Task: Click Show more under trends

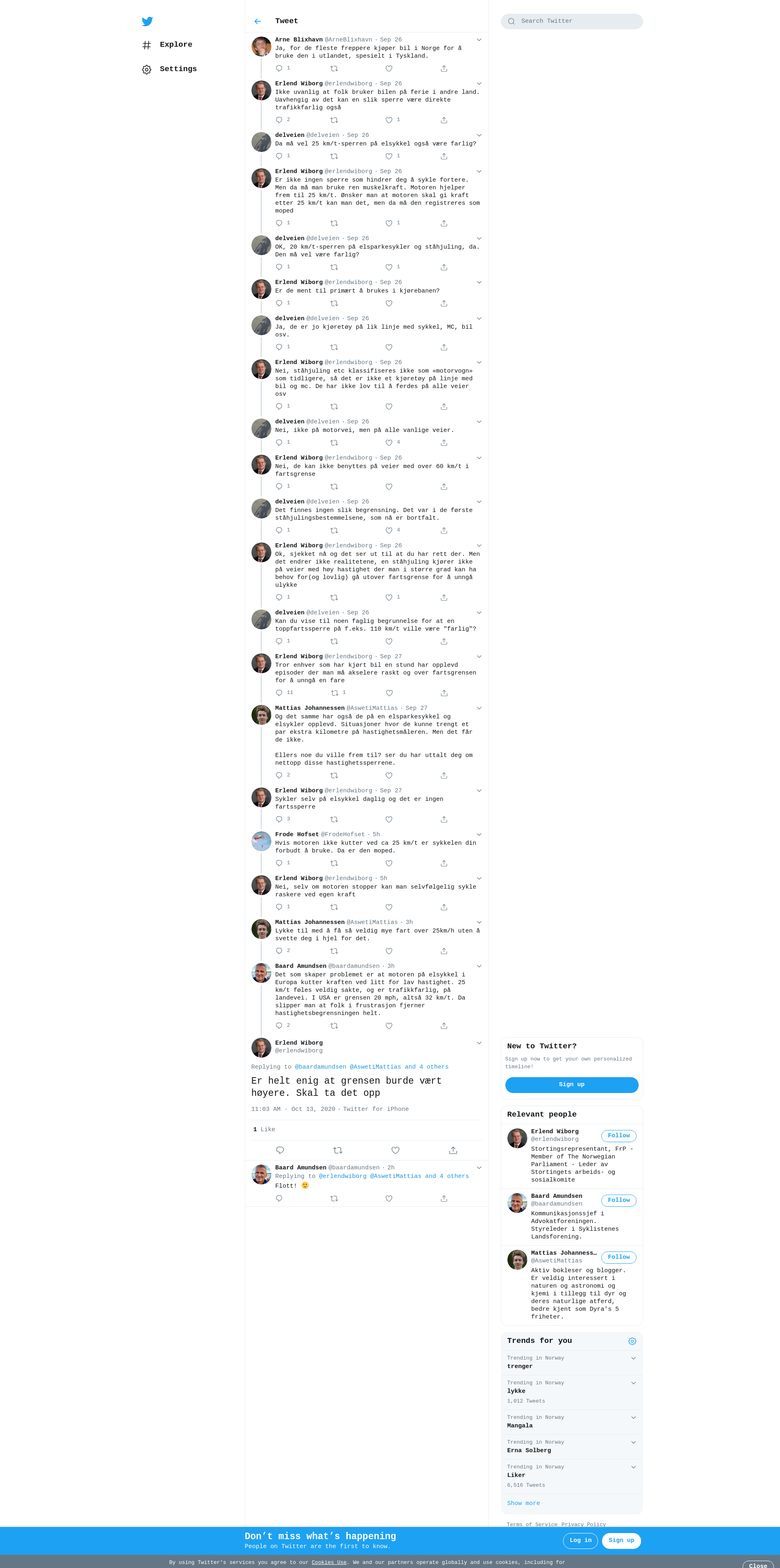Action: (523, 1503)
